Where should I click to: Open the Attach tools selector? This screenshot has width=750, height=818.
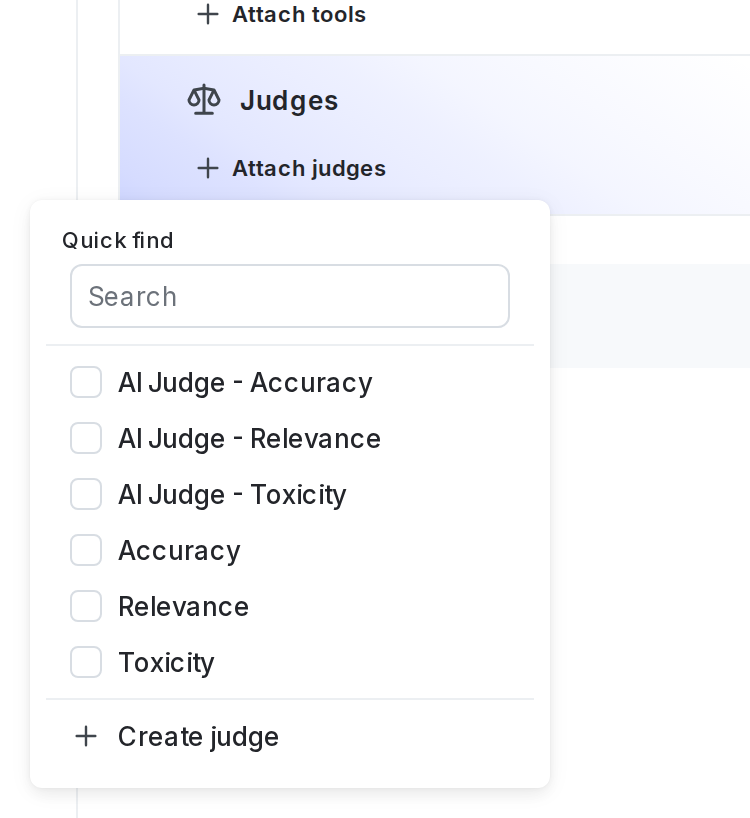coord(280,15)
